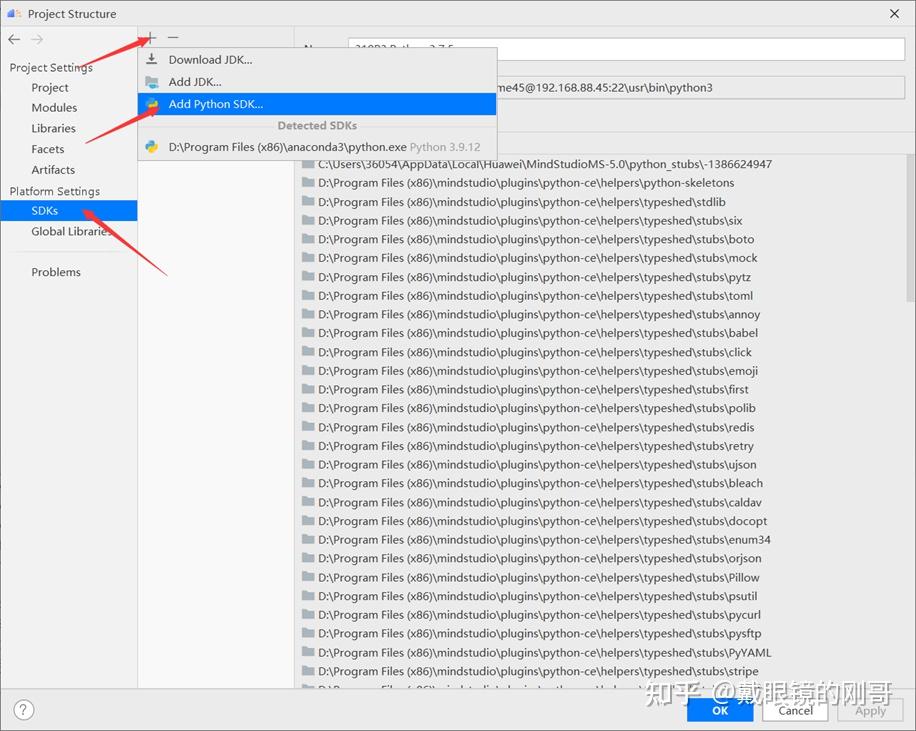Click the folder icon on the python-skeletons path entry
The image size is (916, 731).
coord(306,183)
